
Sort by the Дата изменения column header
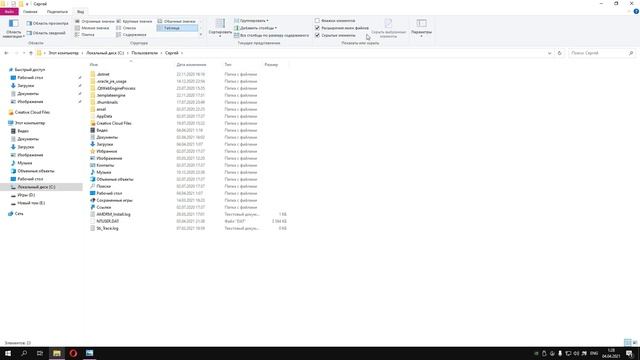pyautogui.click(x=191, y=64)
